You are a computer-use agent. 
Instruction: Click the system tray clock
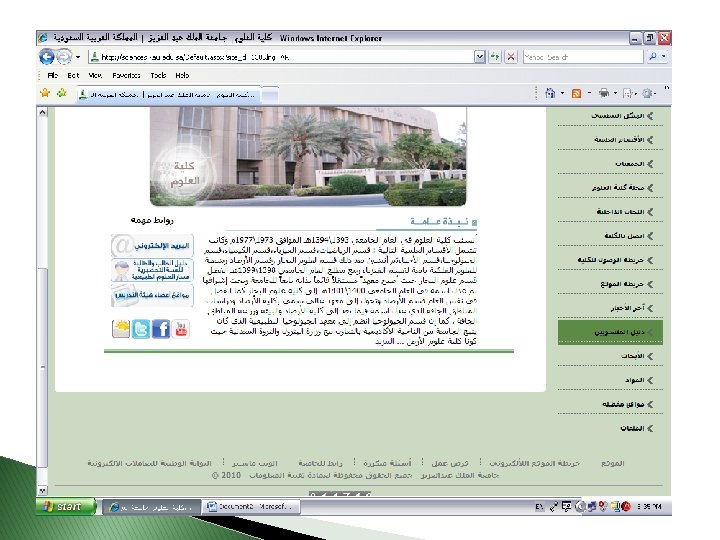[x=649, y=507]
